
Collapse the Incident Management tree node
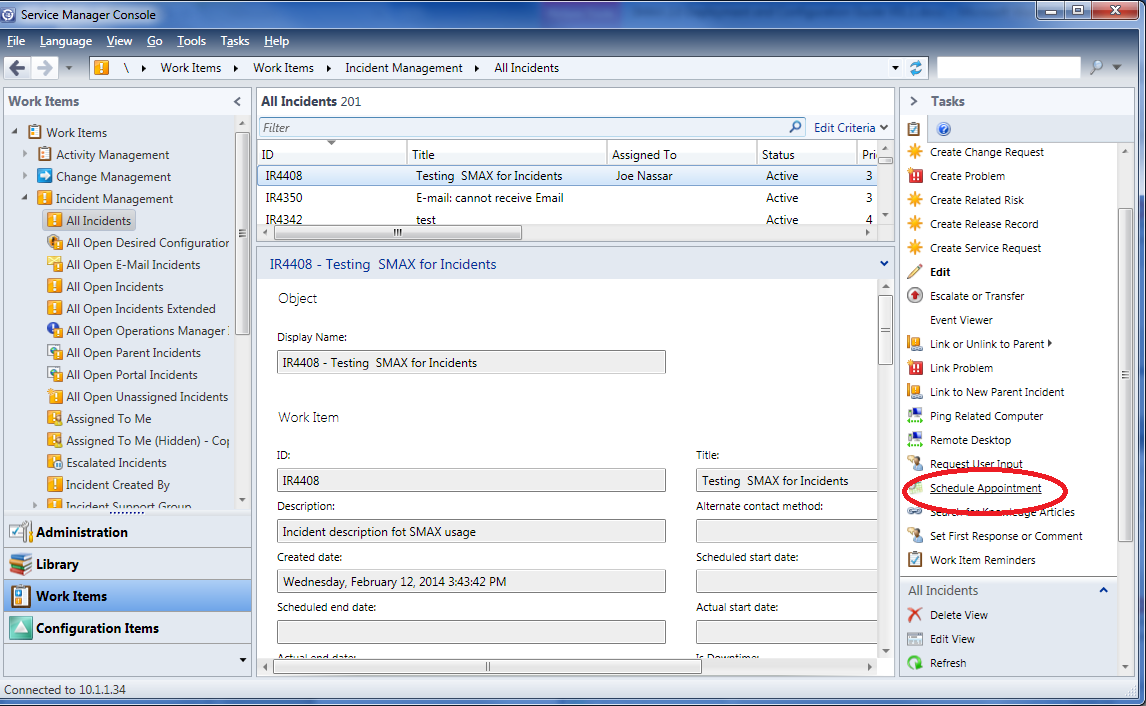tap(25, 197)
